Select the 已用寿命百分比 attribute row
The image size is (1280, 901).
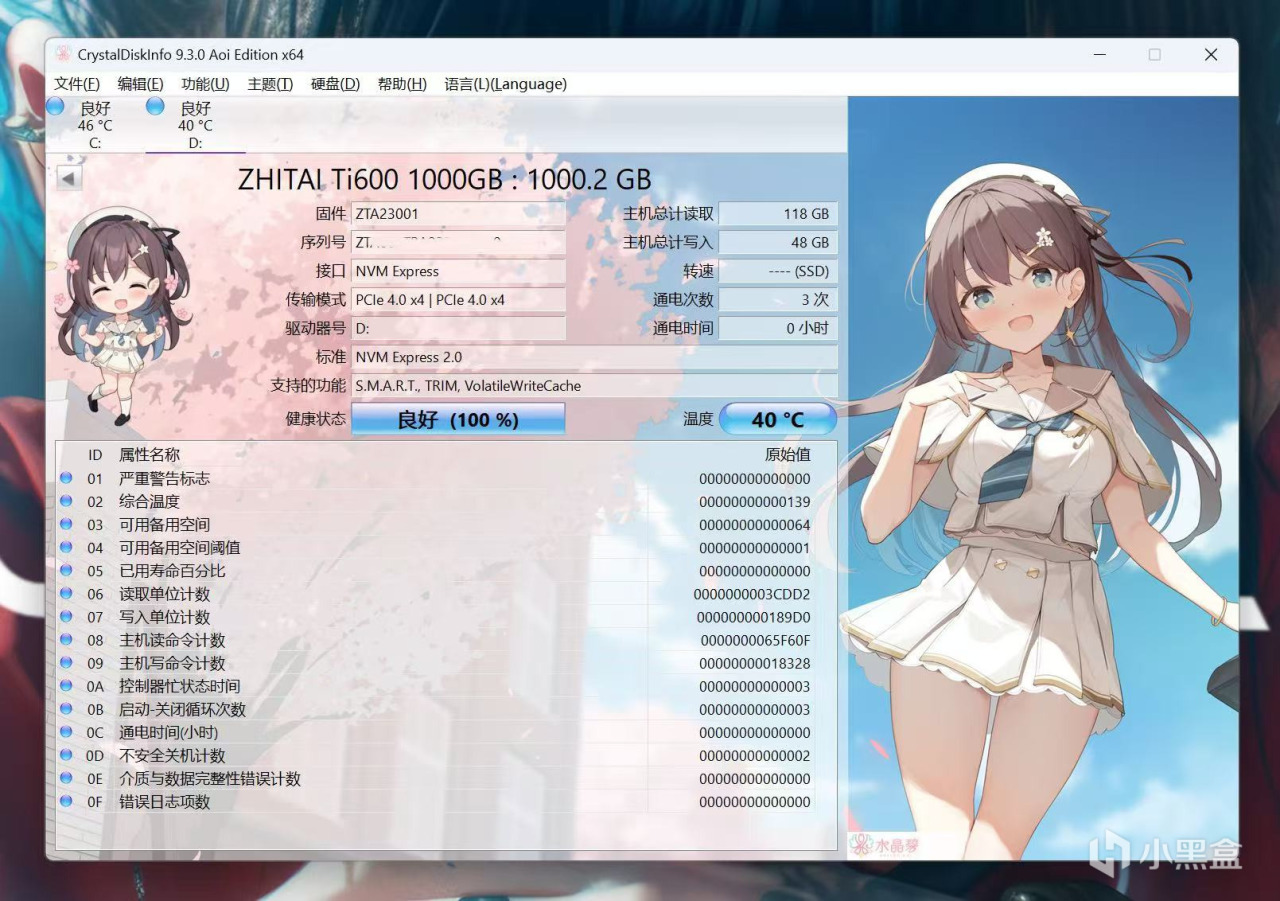[436, 571]
